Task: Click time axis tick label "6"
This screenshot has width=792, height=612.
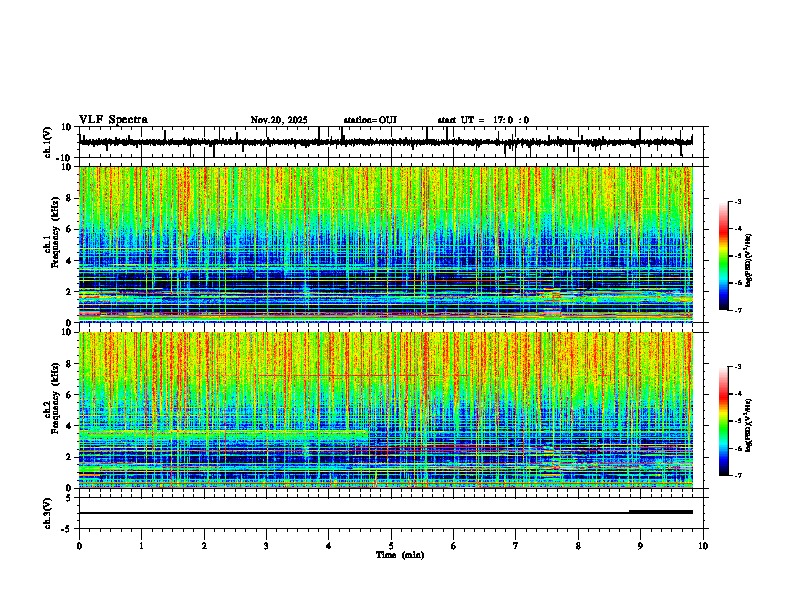Action: pyautogui.click(x=454, y=546)
